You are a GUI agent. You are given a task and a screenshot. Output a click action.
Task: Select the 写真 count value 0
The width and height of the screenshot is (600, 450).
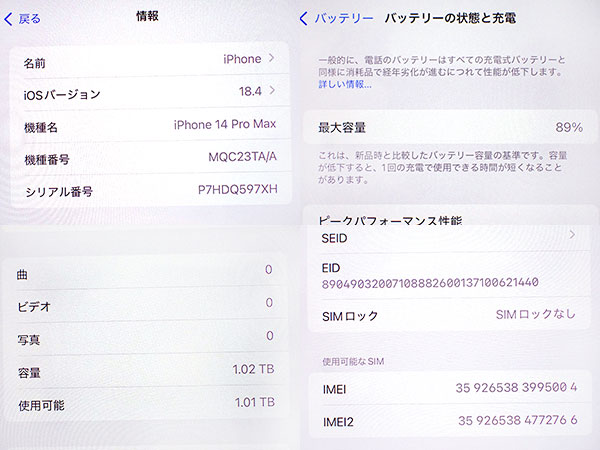point(270,336)
